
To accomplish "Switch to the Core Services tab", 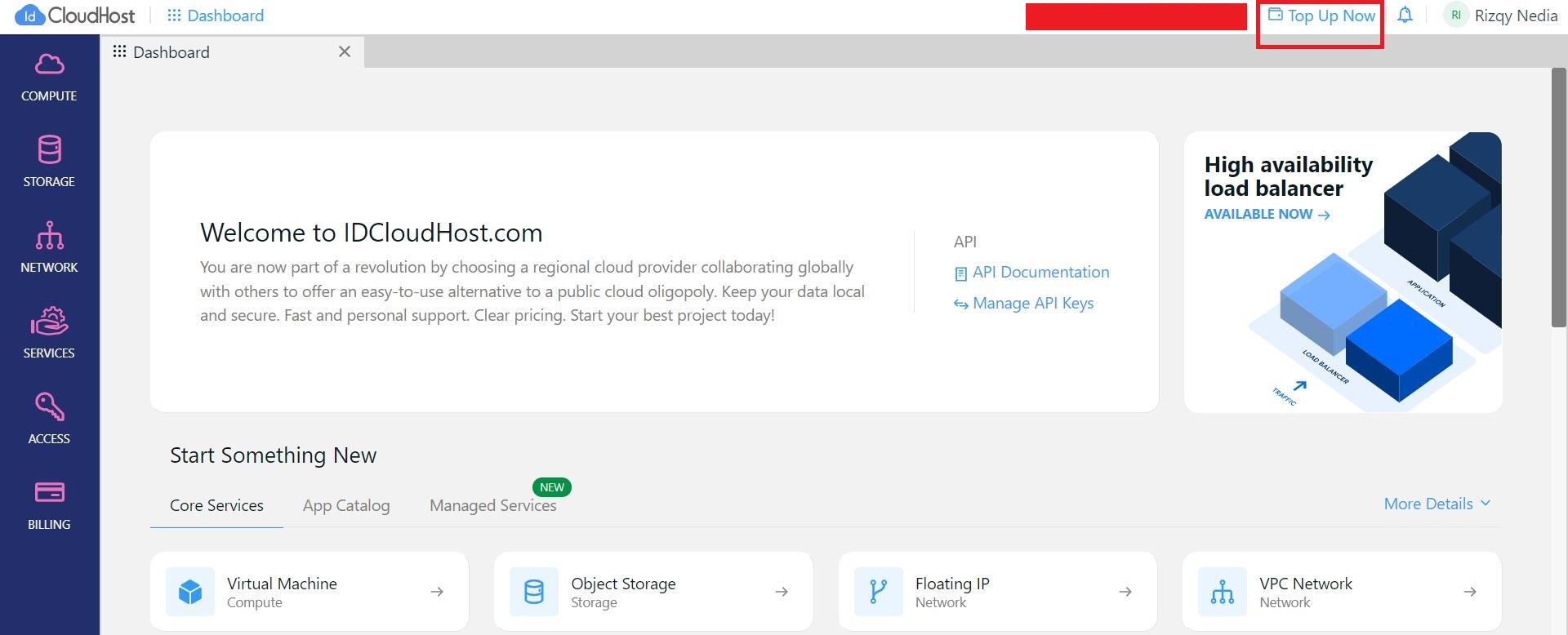I will [216, 505].
